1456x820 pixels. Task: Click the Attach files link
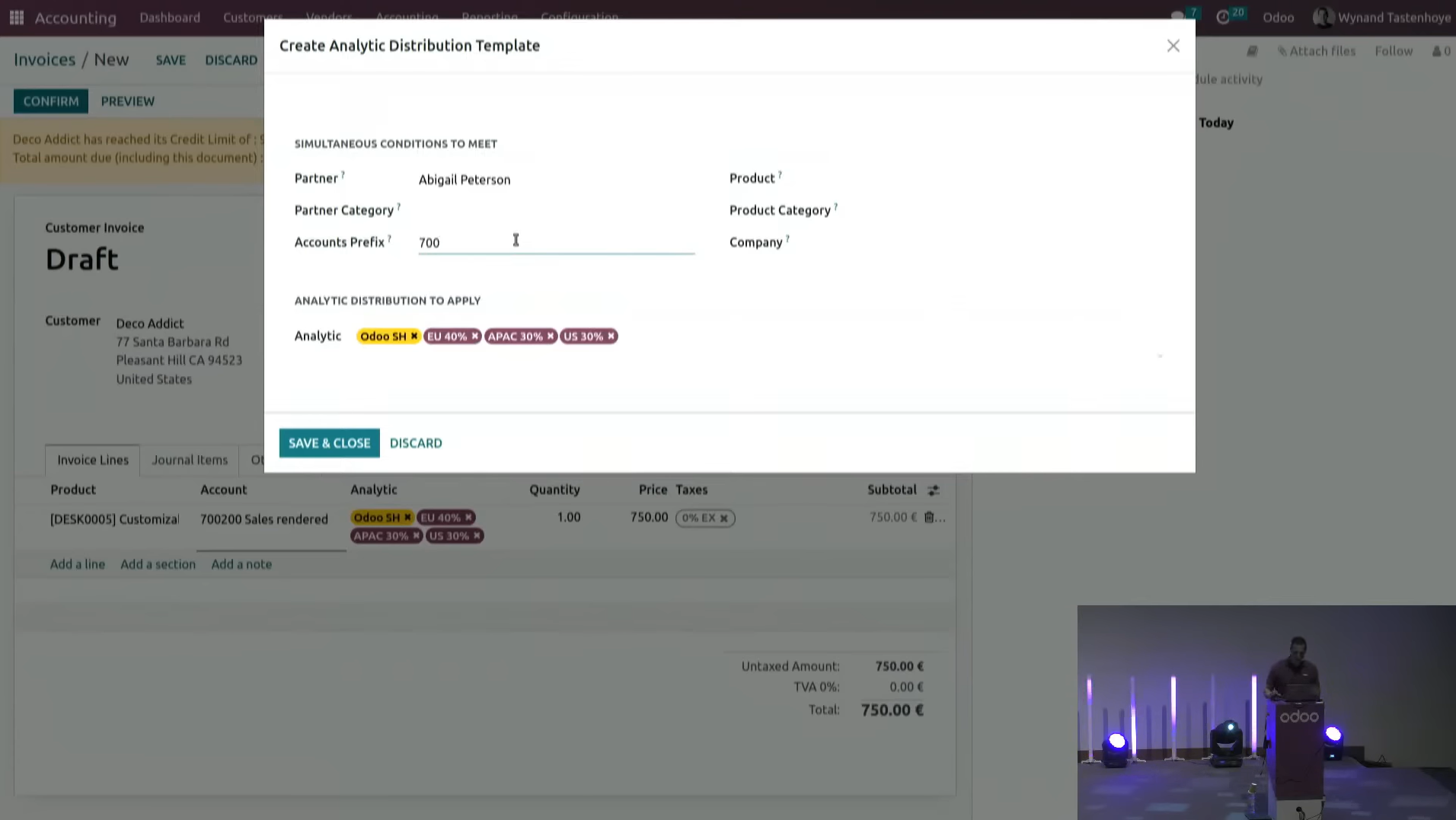pyautogui.click(x=1317, y=51)
